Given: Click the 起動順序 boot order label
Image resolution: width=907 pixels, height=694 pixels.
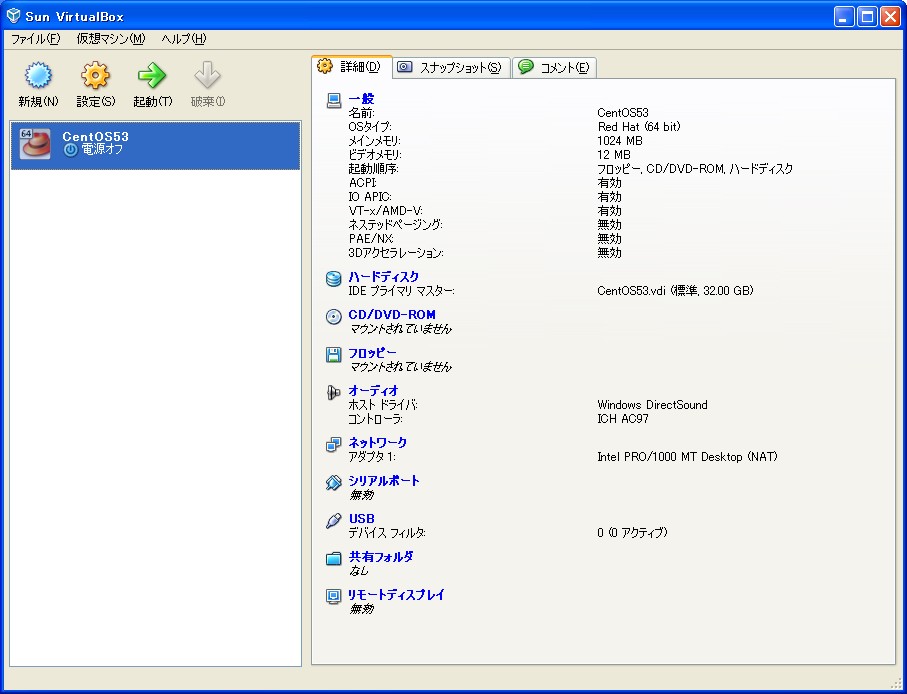Looking at the screenshot, I should click(373, 169).
